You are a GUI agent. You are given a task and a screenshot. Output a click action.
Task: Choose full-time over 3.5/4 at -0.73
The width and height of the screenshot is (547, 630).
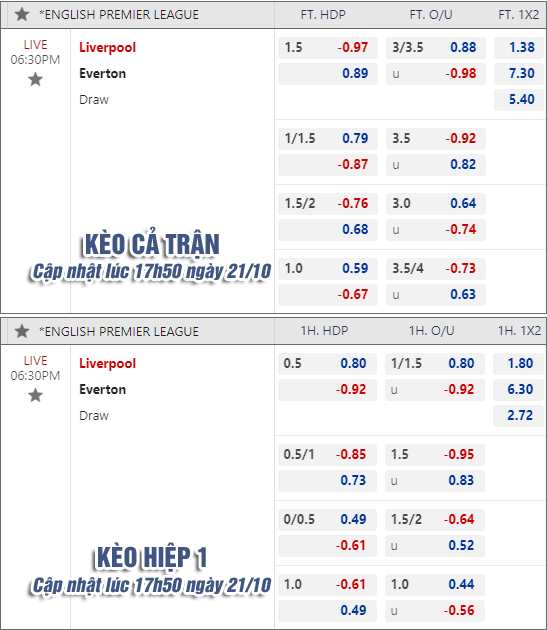(x=435, y=268)
